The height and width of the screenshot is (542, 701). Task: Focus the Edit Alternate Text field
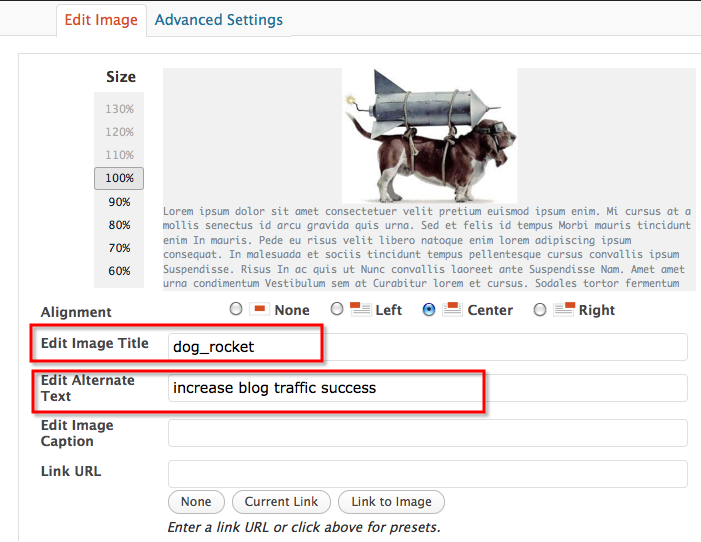pyautogui.click(x=428, y=388)
